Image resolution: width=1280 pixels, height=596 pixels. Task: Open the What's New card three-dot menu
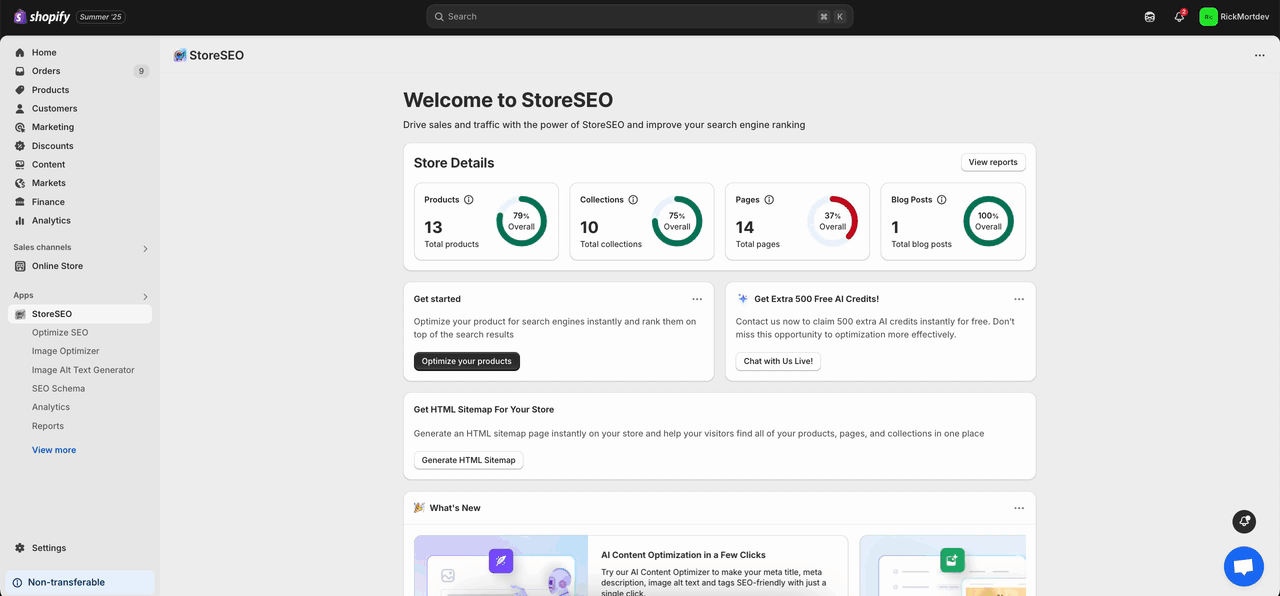click(x=1019, y=508)
